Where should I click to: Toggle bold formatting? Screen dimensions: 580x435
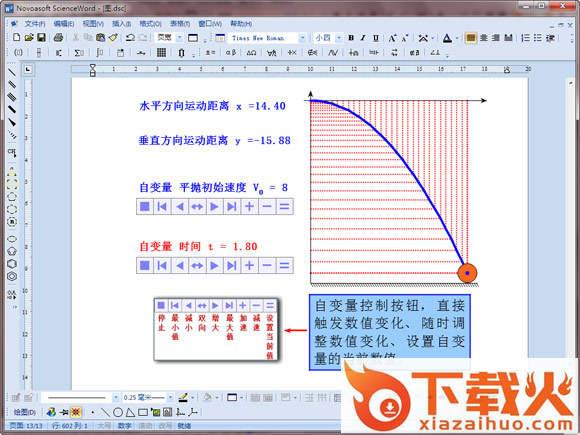point(351,38)
